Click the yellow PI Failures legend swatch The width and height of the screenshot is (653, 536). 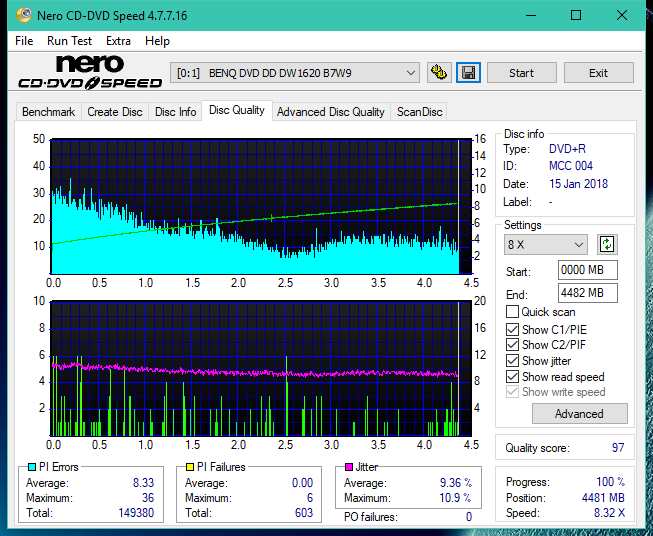click(x=190, y=467)
